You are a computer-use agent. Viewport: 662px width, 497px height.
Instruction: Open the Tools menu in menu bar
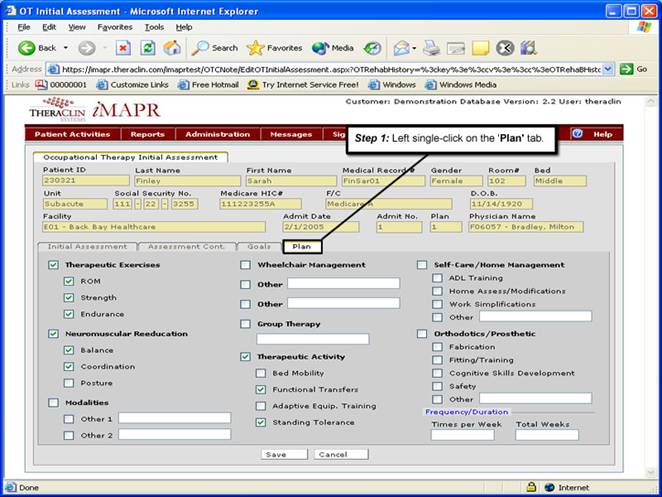[153, 26]
